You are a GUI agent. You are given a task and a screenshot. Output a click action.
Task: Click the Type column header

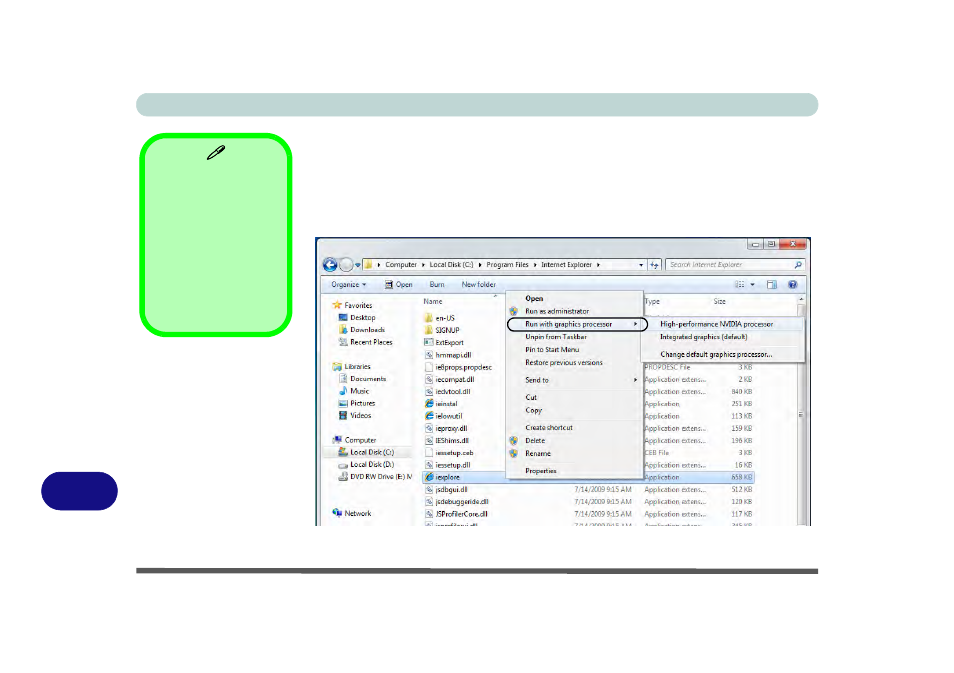pos(652,301)
